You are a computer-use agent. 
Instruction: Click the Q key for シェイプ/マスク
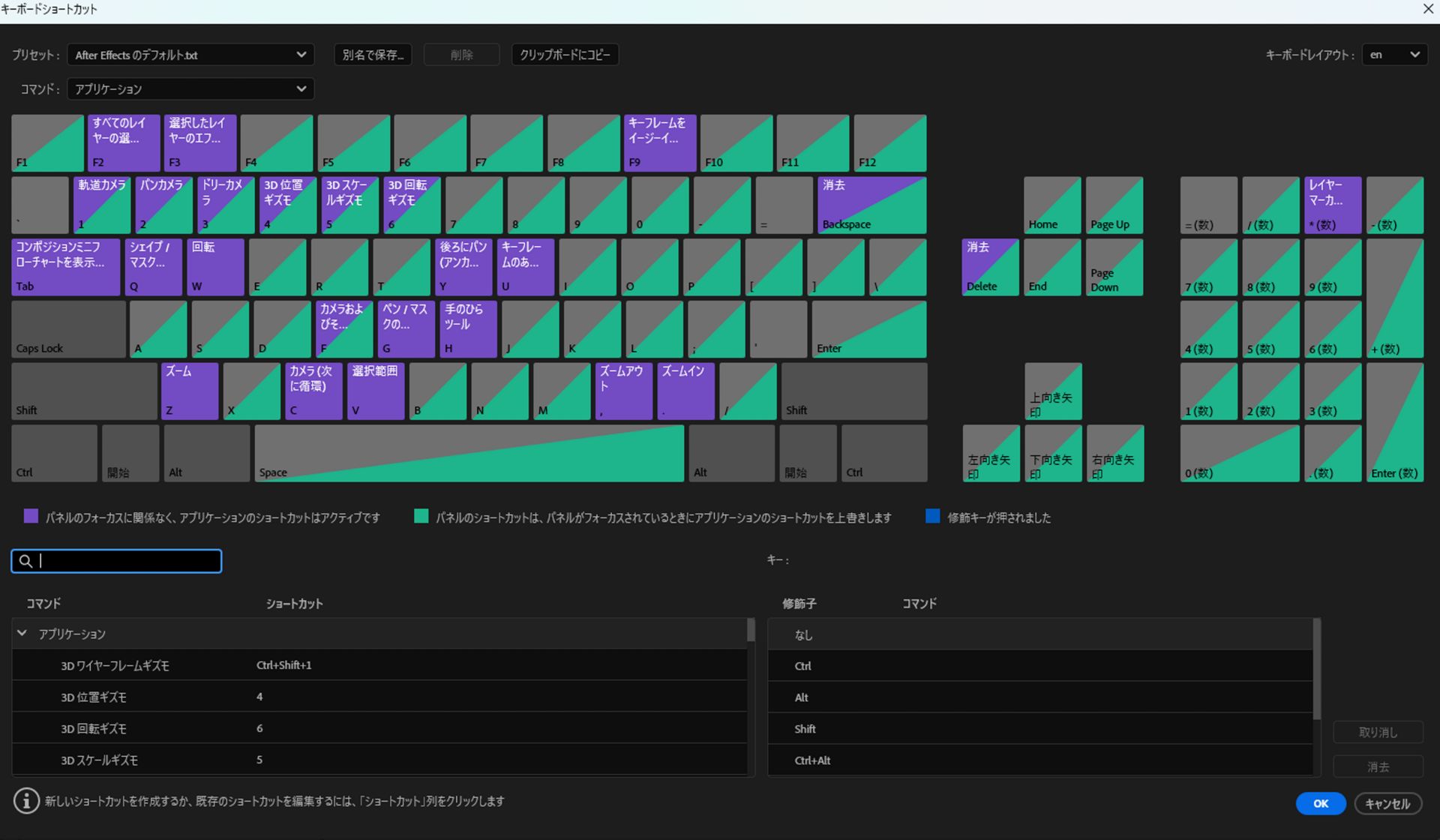click(x=153, y=266)
